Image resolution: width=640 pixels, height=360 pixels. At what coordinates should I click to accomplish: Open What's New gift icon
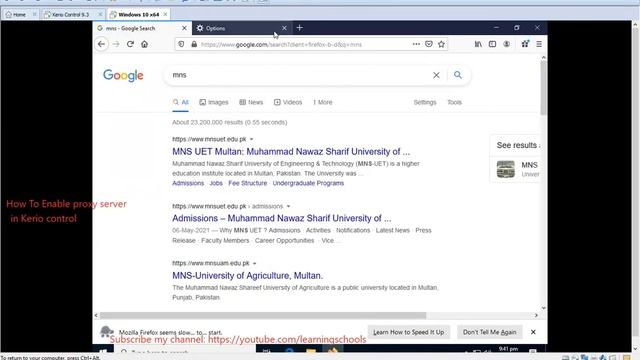point(525,44)
